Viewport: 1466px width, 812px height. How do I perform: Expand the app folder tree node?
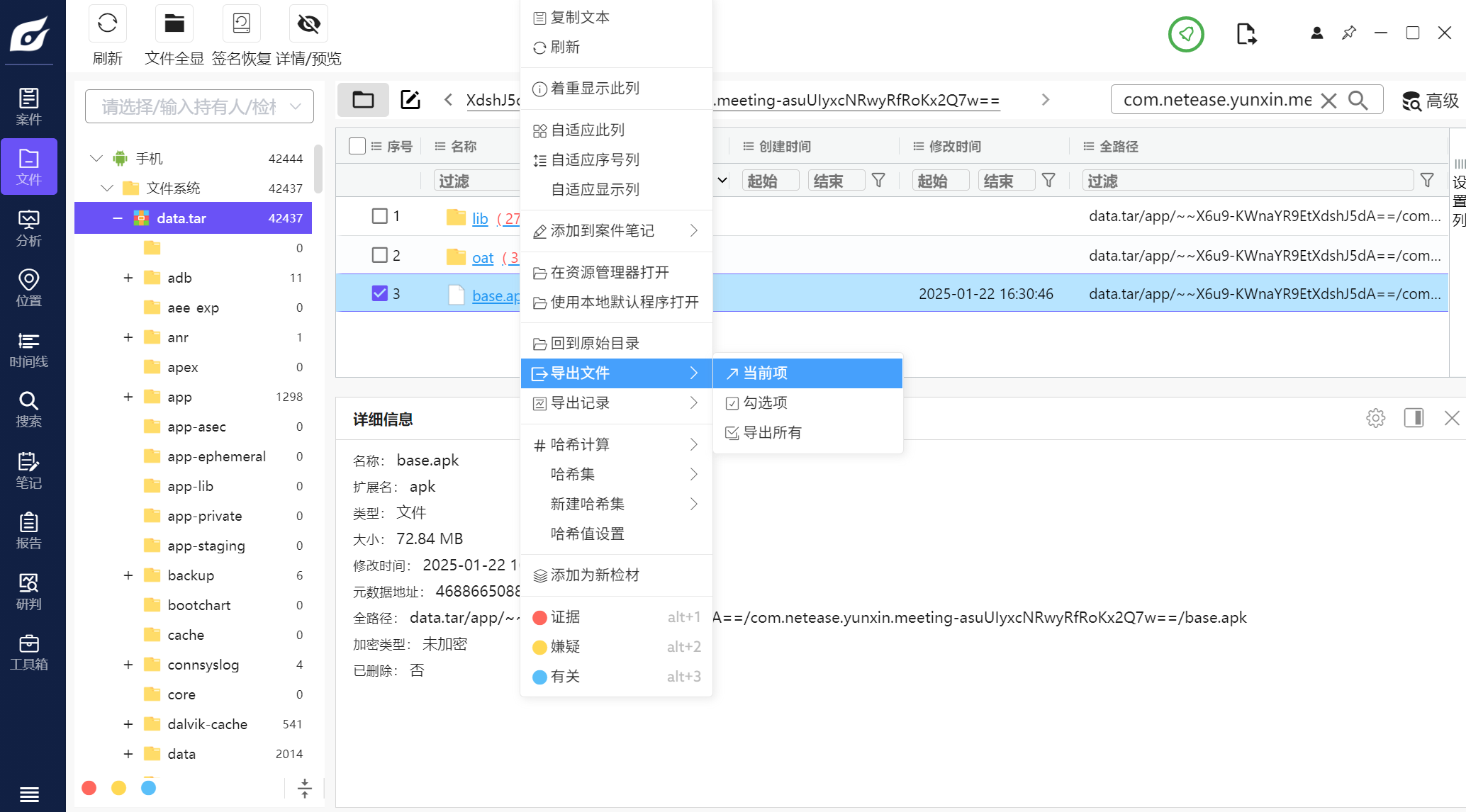(128, 397)
